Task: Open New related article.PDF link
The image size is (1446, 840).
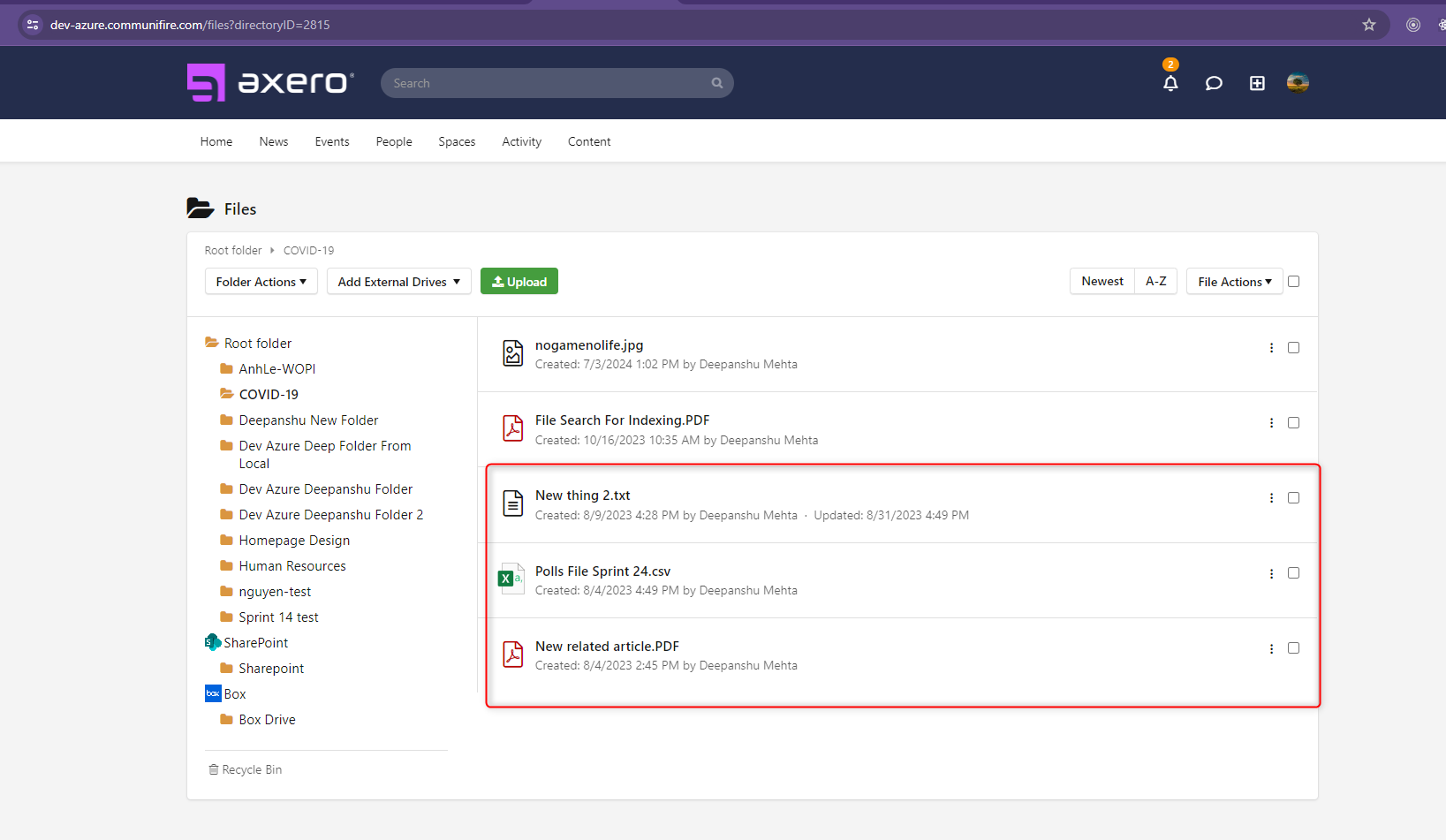Action: [x=608, y=647]
